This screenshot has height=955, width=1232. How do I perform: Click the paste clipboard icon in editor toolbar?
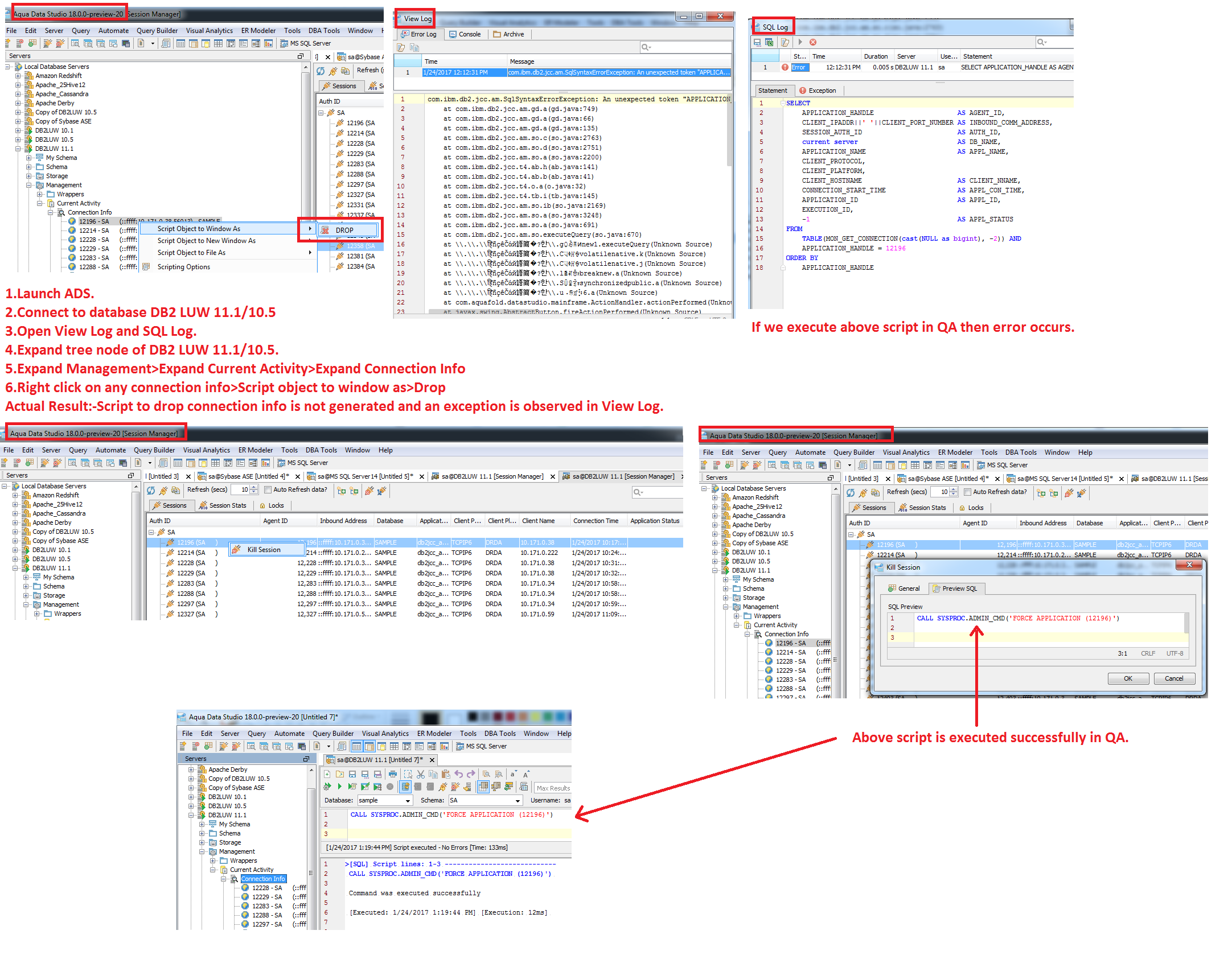point(446,774)
